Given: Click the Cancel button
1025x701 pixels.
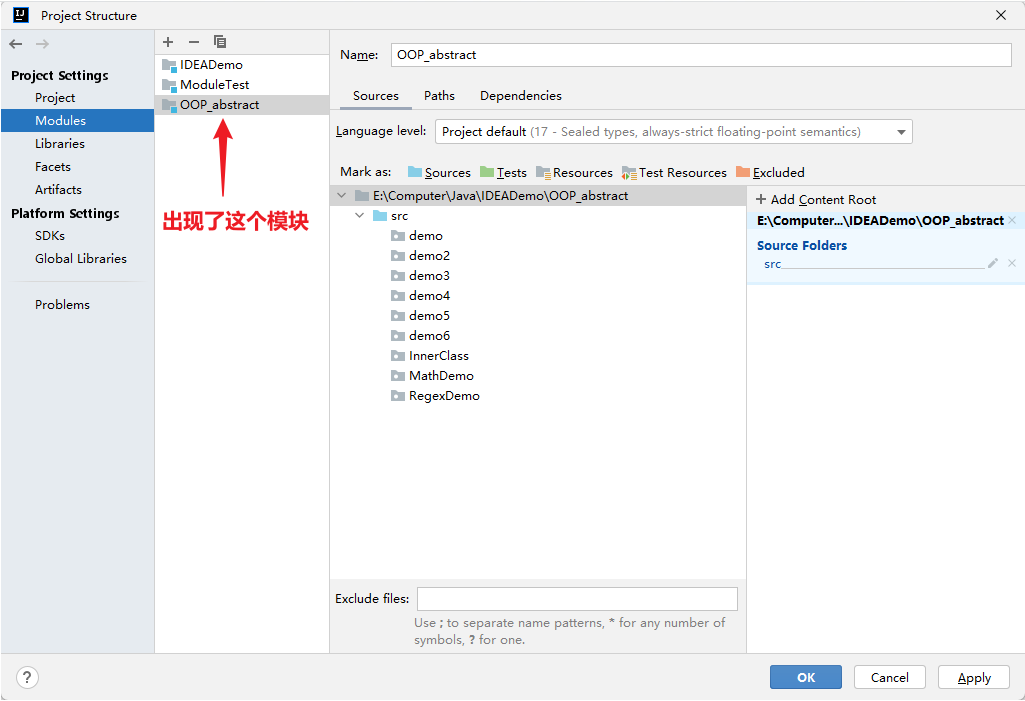Looking at the screenshot, I should tap(889, 677).
